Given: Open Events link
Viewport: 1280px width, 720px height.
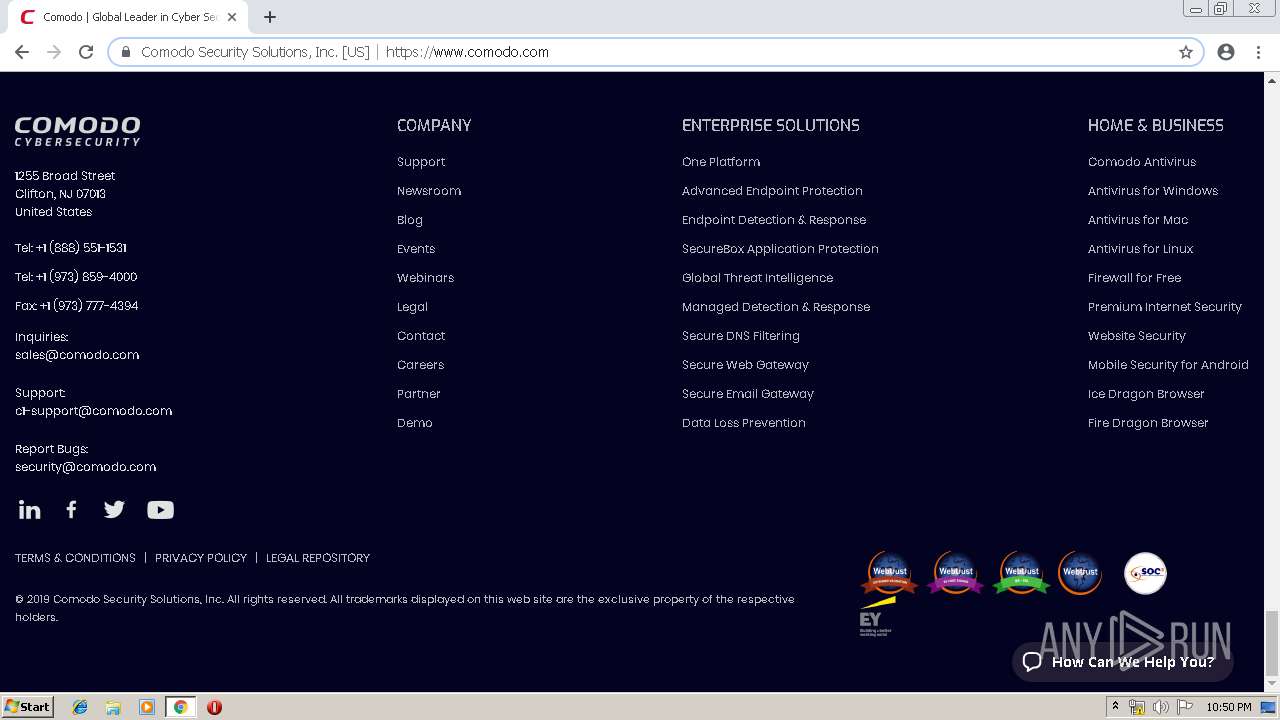Looking at the screenshot, I should click(416, 249).
